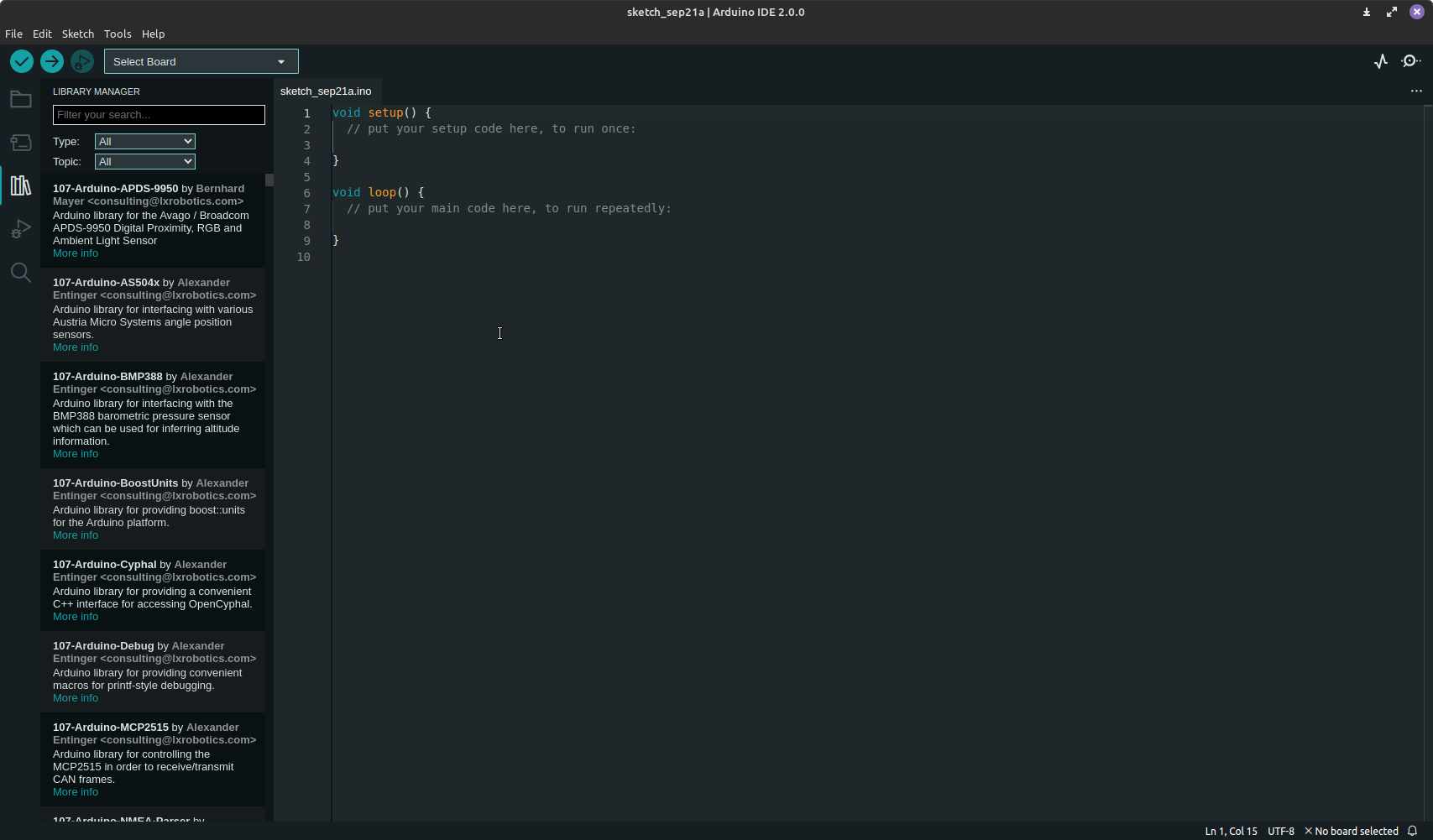1433x840 pixels.
Task: Open More info for 107-Arduino-Cyphal
Action: [x=76, y=617]
